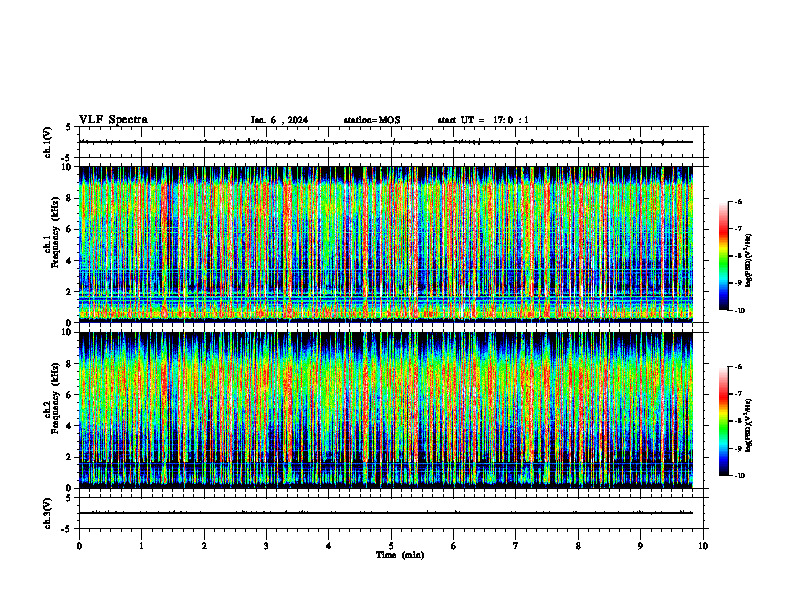The image size is (792, 612).
Task: Click the "-10" label on ch.2 color bar
Action: [739, 476]
